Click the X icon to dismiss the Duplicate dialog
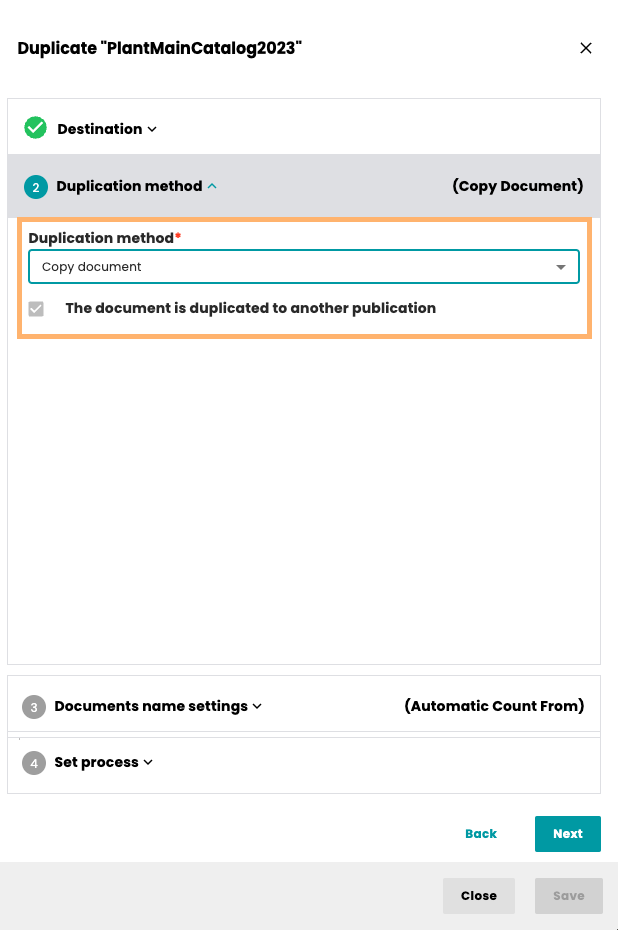 click(586, 47)
